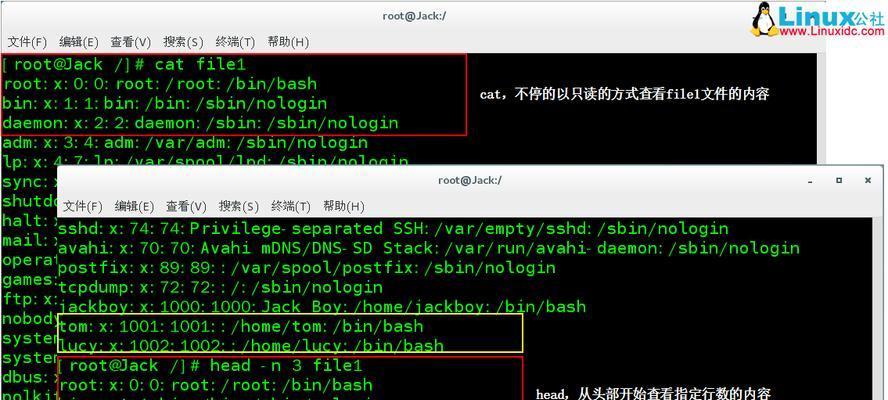The width and height of the screenshot is (888, 400).
Task: Open 终端(T) menu in front terminal
Action: (291, 206)
